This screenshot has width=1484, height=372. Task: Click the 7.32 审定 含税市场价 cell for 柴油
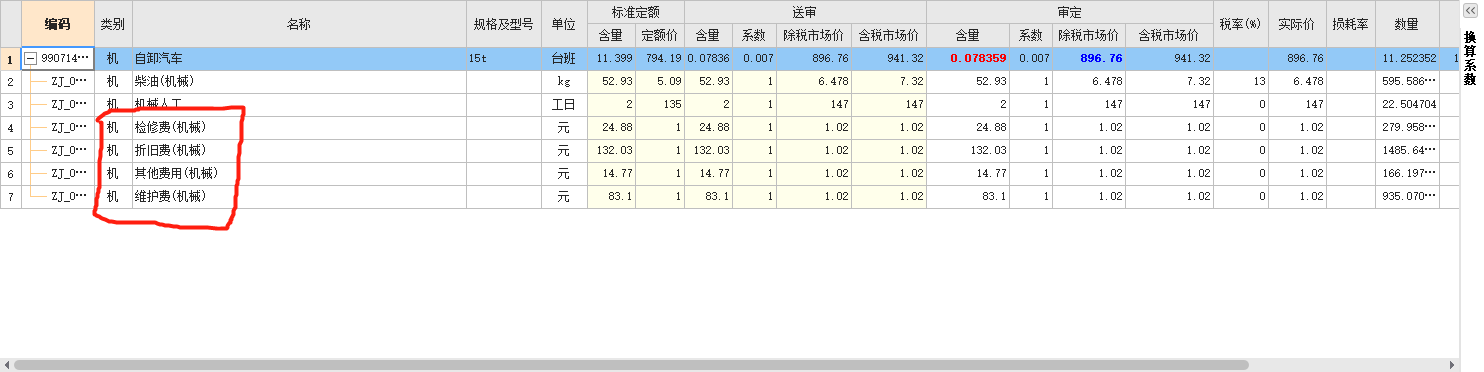click(x=1168, y=81)
